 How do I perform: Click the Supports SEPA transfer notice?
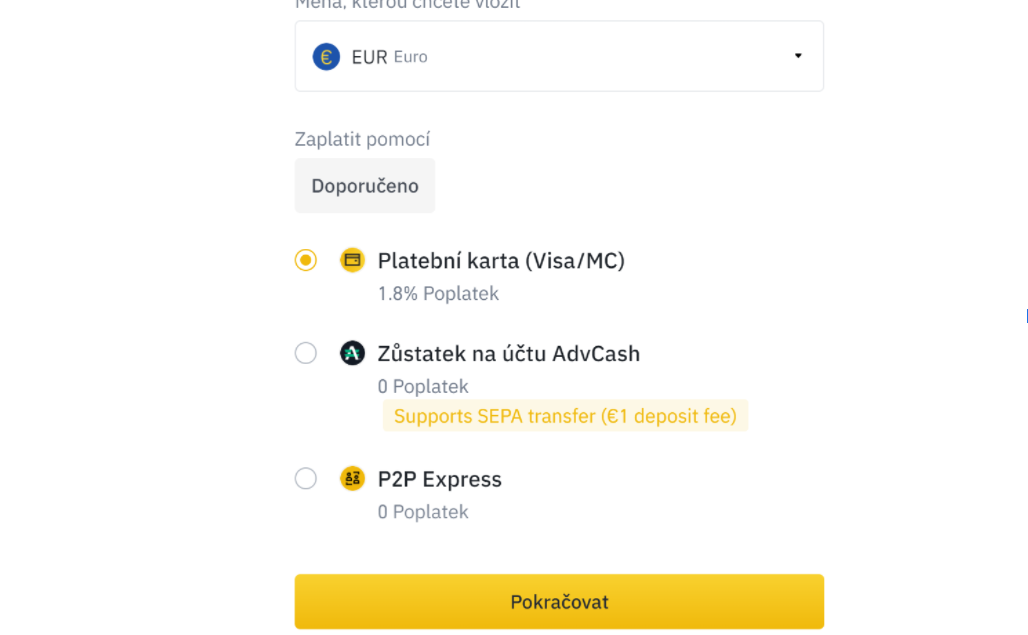coord(565,416)
